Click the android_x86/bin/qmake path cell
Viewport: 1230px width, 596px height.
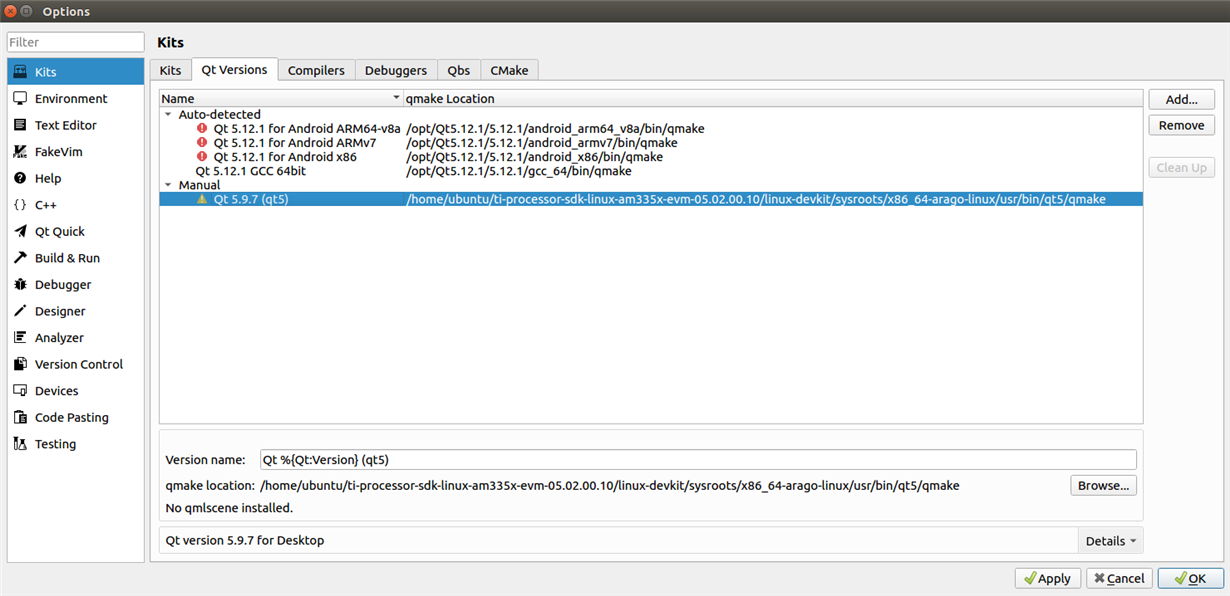(535, 157)
